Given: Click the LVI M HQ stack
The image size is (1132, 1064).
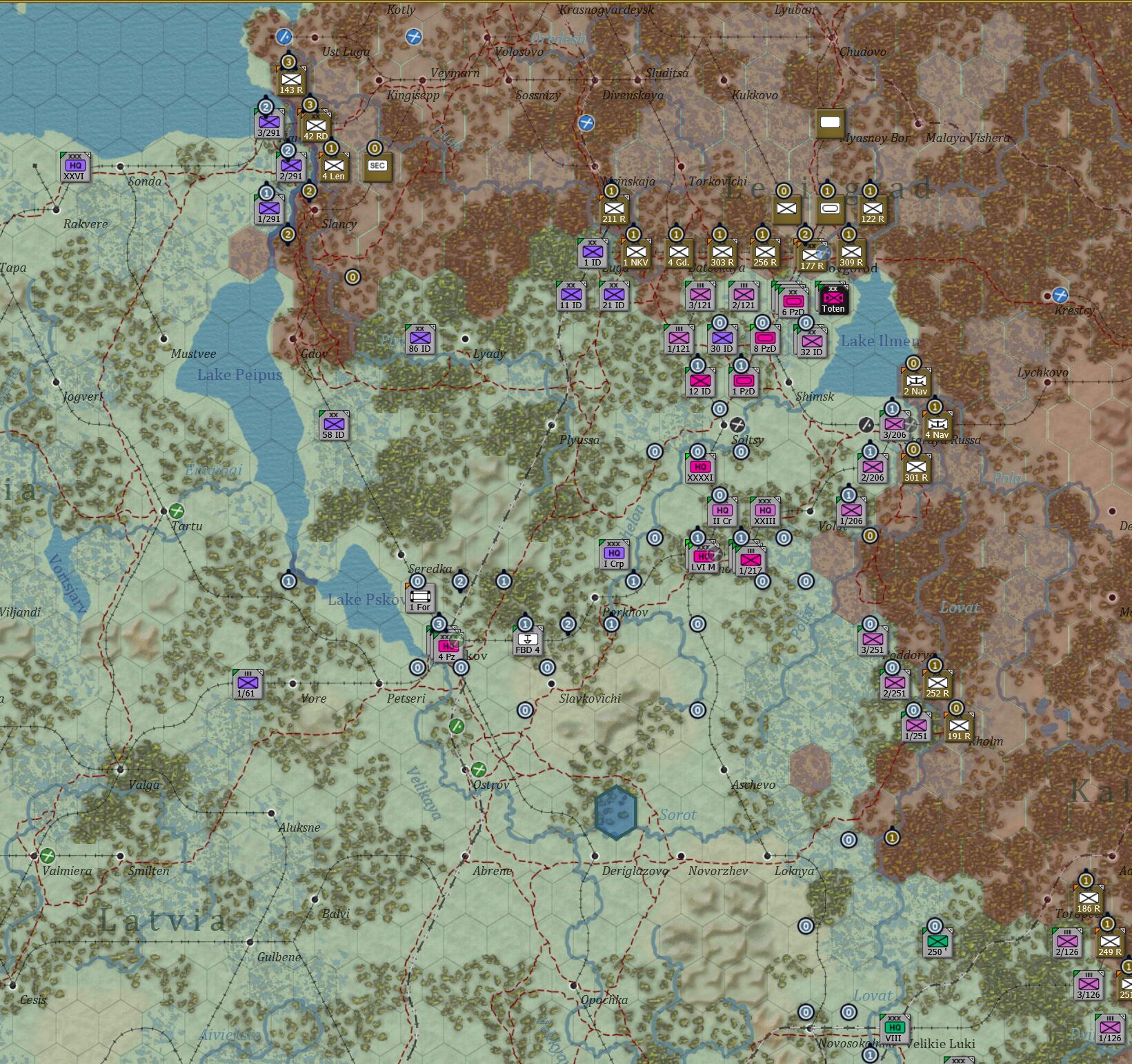Looking at the screenshot, I should (704, 557).
